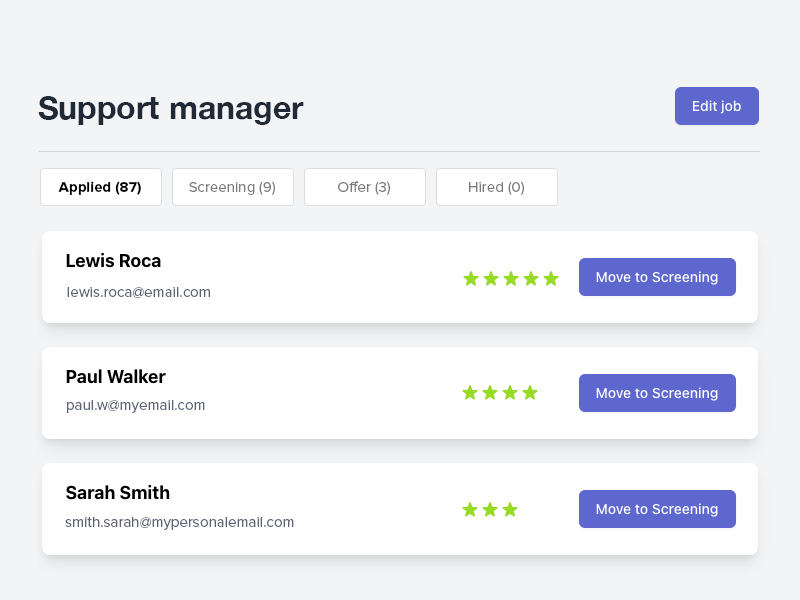Click the first star in Paul Walker's rating
Screen dimensions: 800x600
(x=470, y=393)
